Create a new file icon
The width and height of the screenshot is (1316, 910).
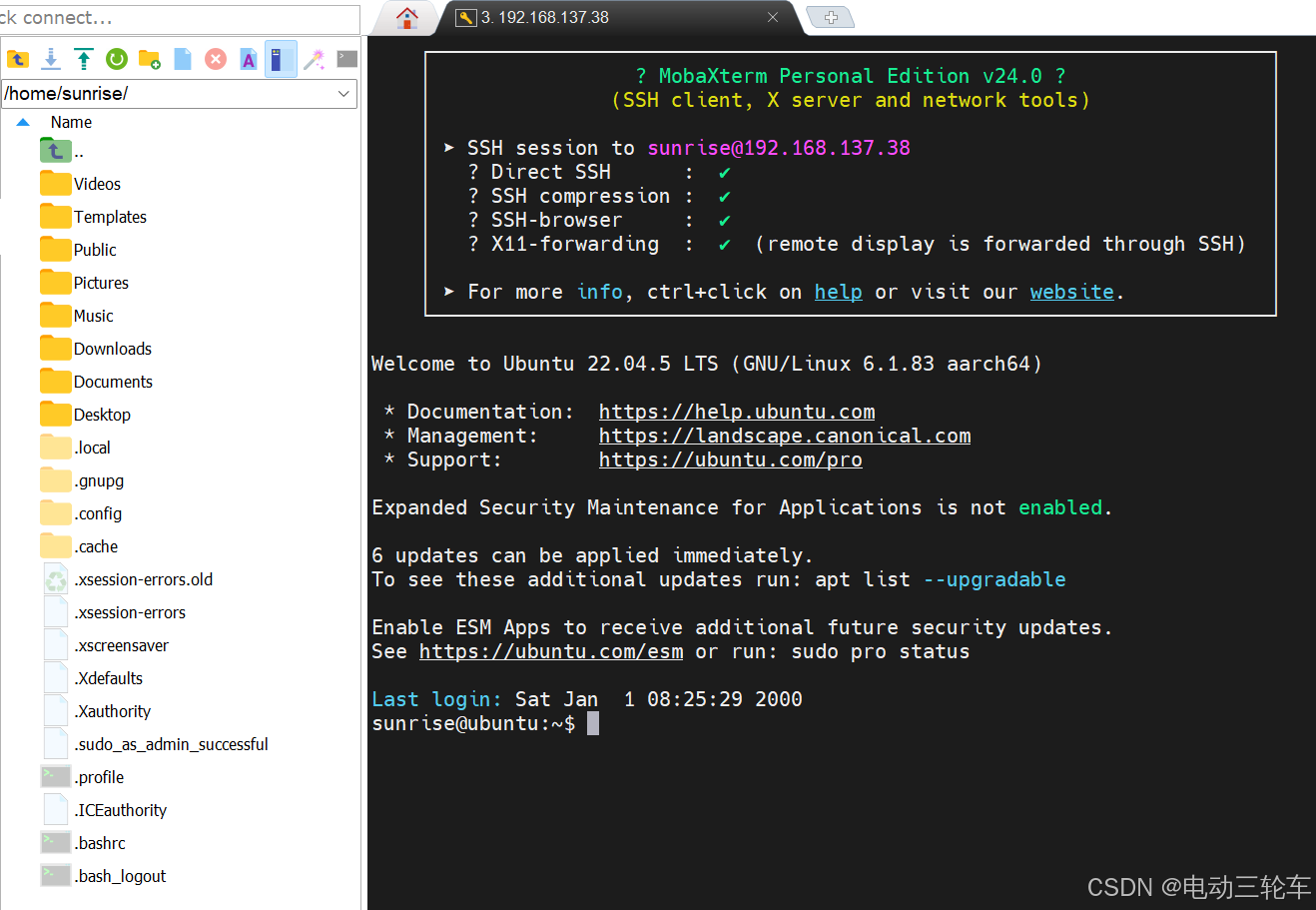pyautogui.click(x=183, y=59)
